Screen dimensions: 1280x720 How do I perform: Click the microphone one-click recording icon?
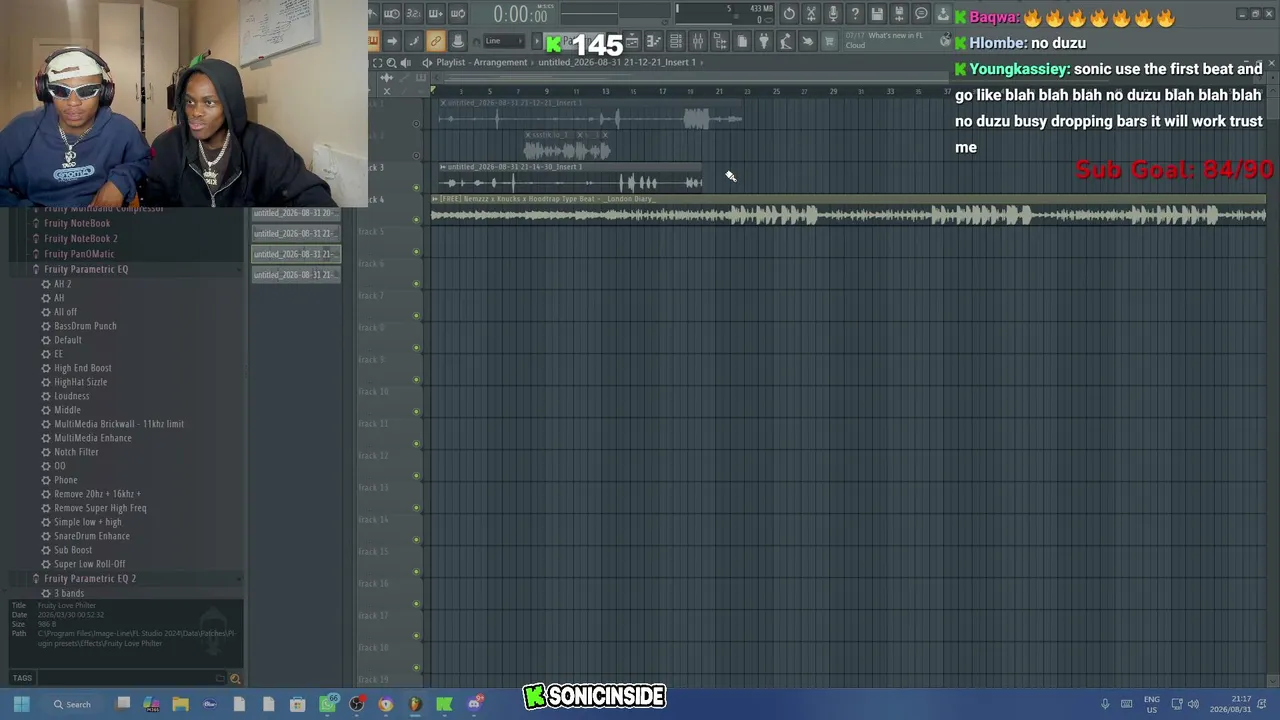click(833, 13)
